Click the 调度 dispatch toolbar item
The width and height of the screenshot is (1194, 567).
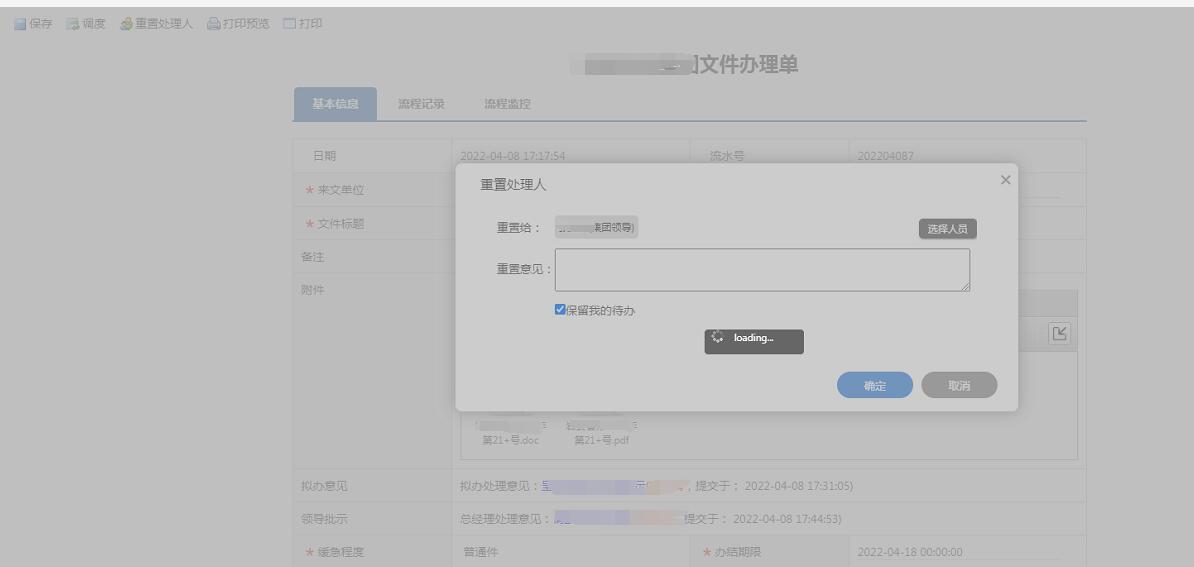coord(85,24)
